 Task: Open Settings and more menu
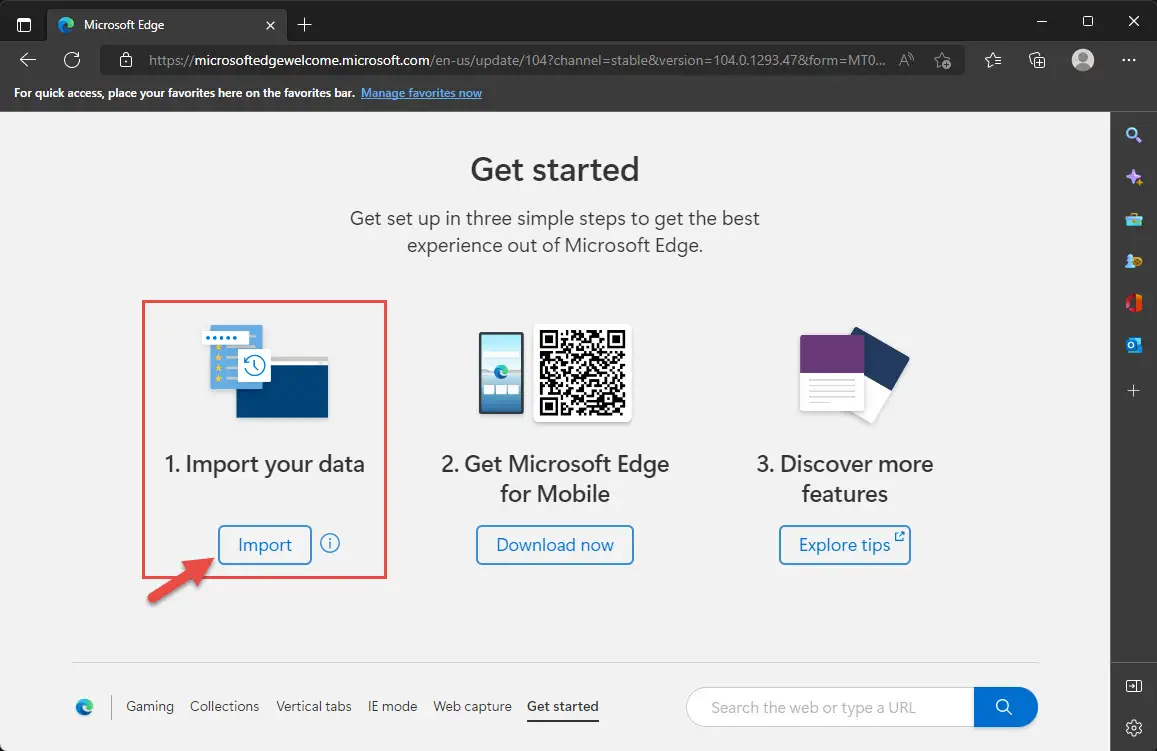[x=1128, y=60]
